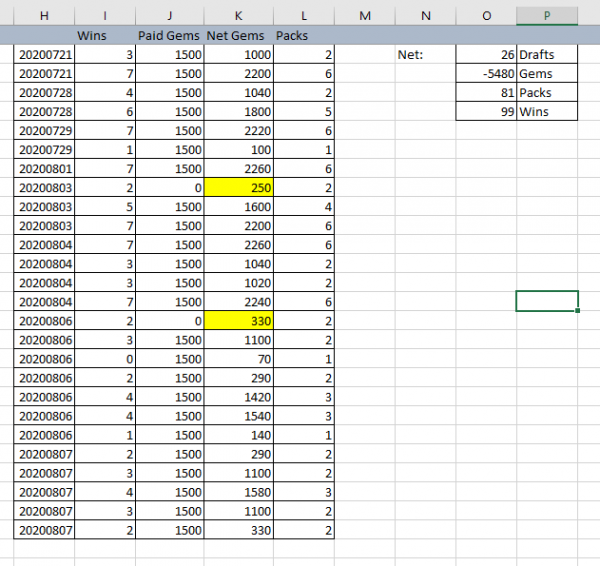Select the column P header
The image size is (600, 566).
click(x=547, y=14)
